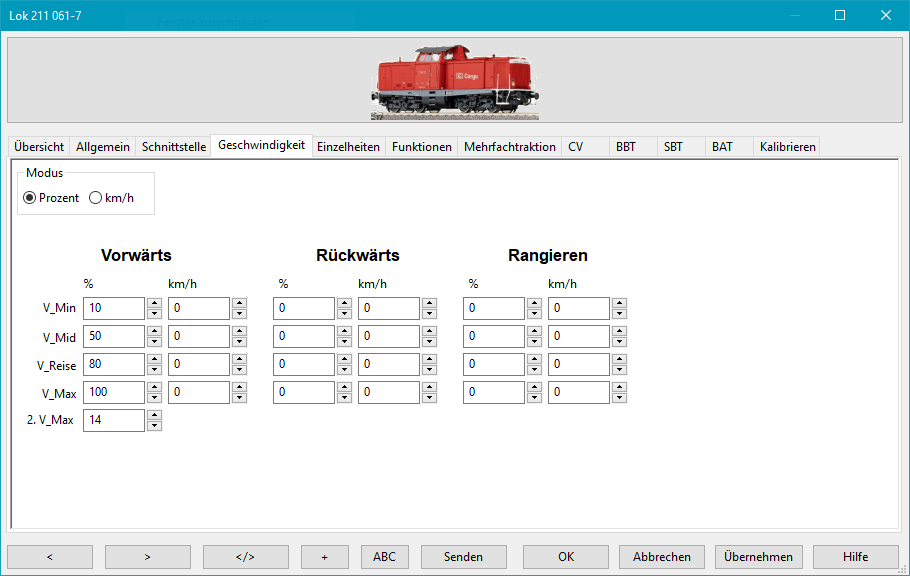This screenshot has height=576, width=910.
Task: Click the next locomotive '>' button
Action: pyautogui.click(x=147, y=557)
